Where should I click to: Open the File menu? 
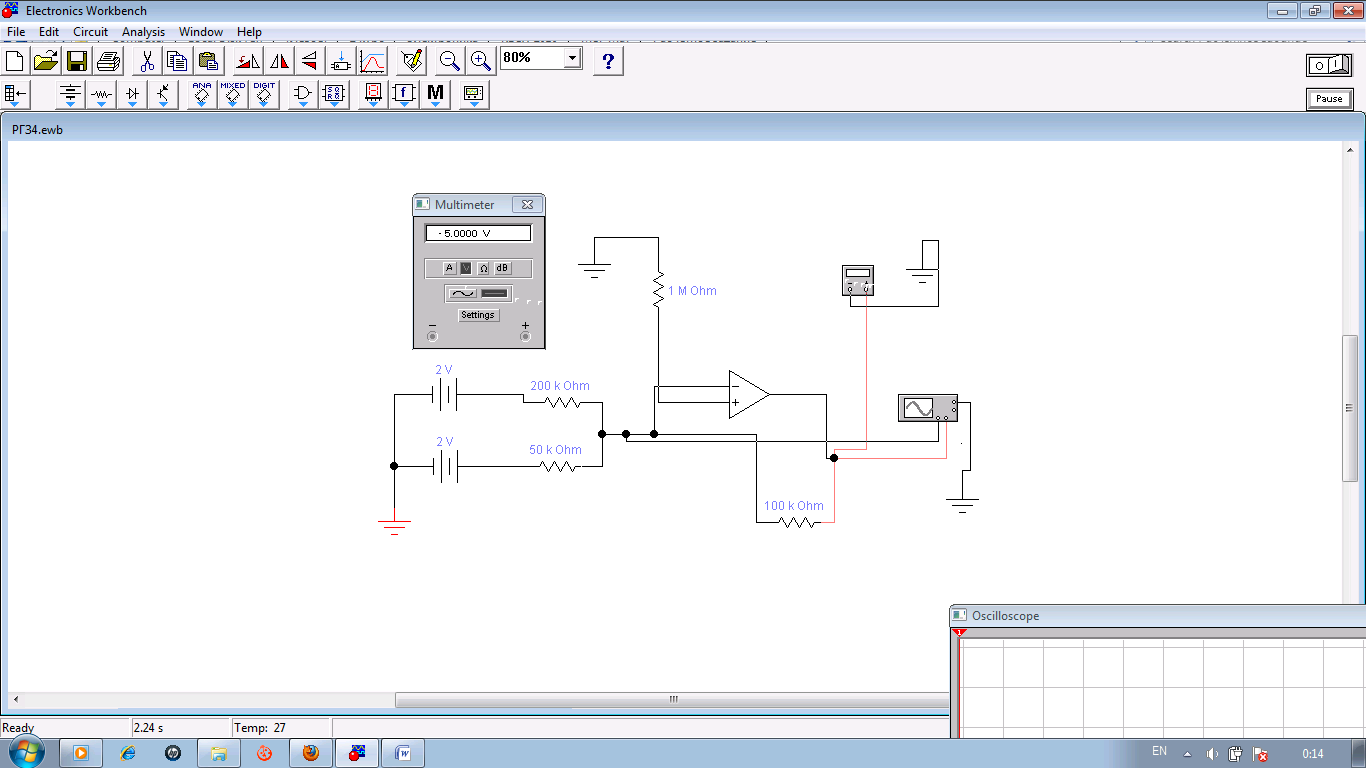16,32
